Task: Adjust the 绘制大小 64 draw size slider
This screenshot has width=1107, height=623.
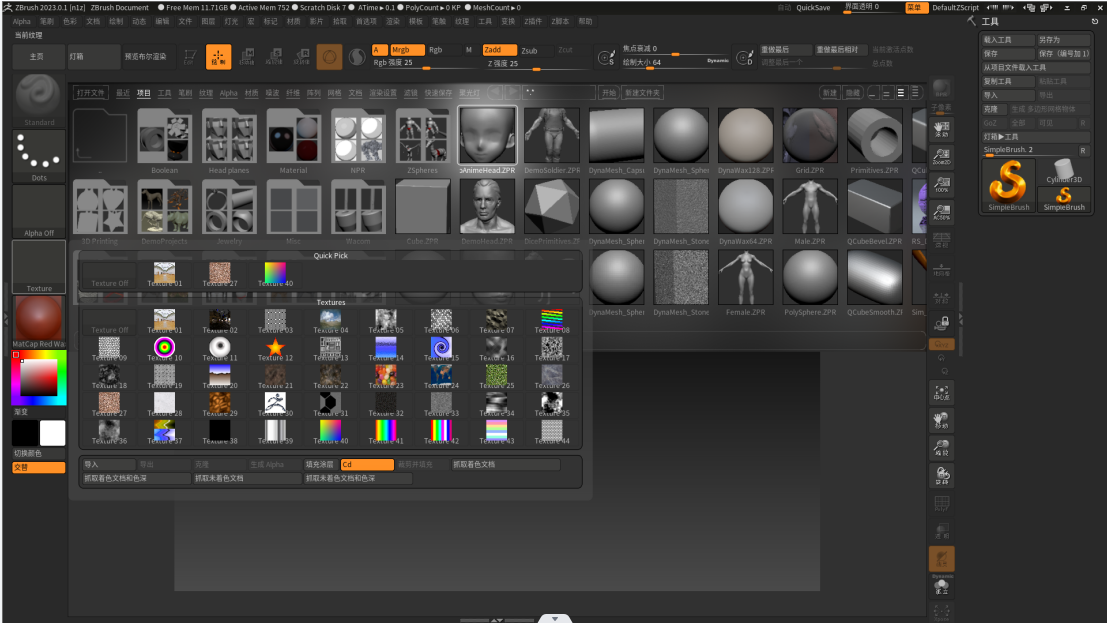Action: 675,63
